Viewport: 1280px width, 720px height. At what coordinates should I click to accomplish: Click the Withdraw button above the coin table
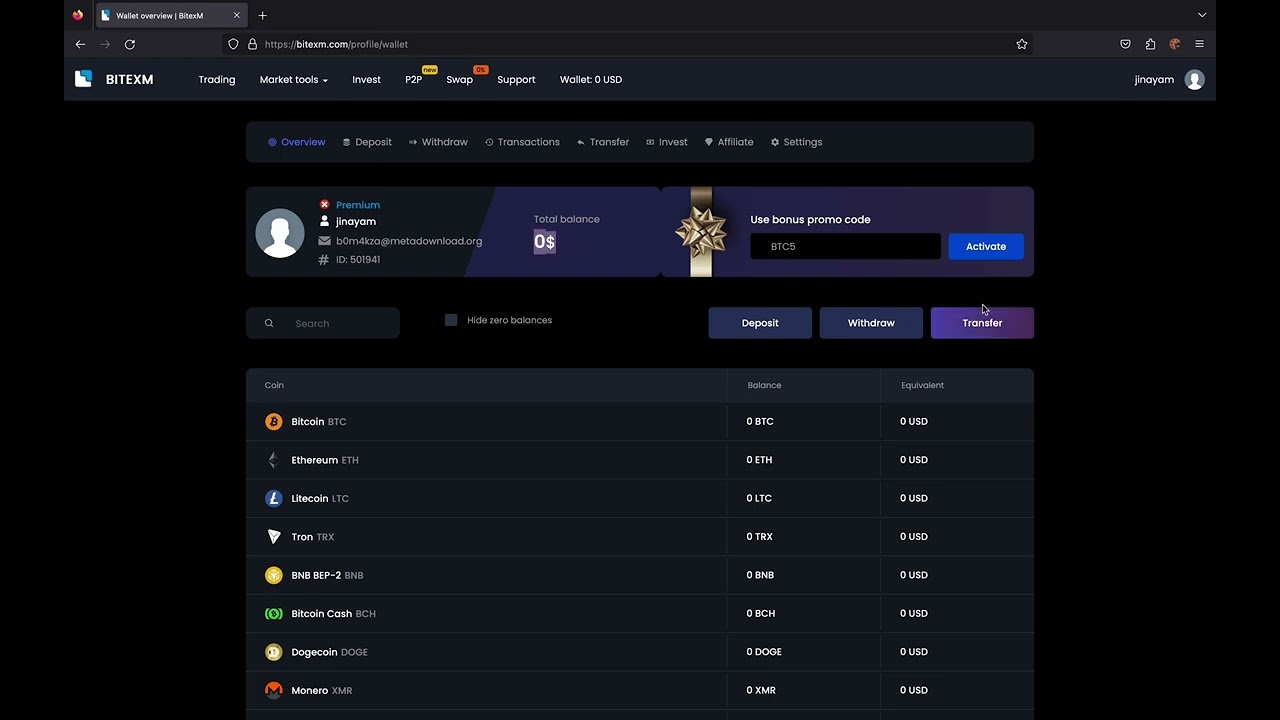871,323
